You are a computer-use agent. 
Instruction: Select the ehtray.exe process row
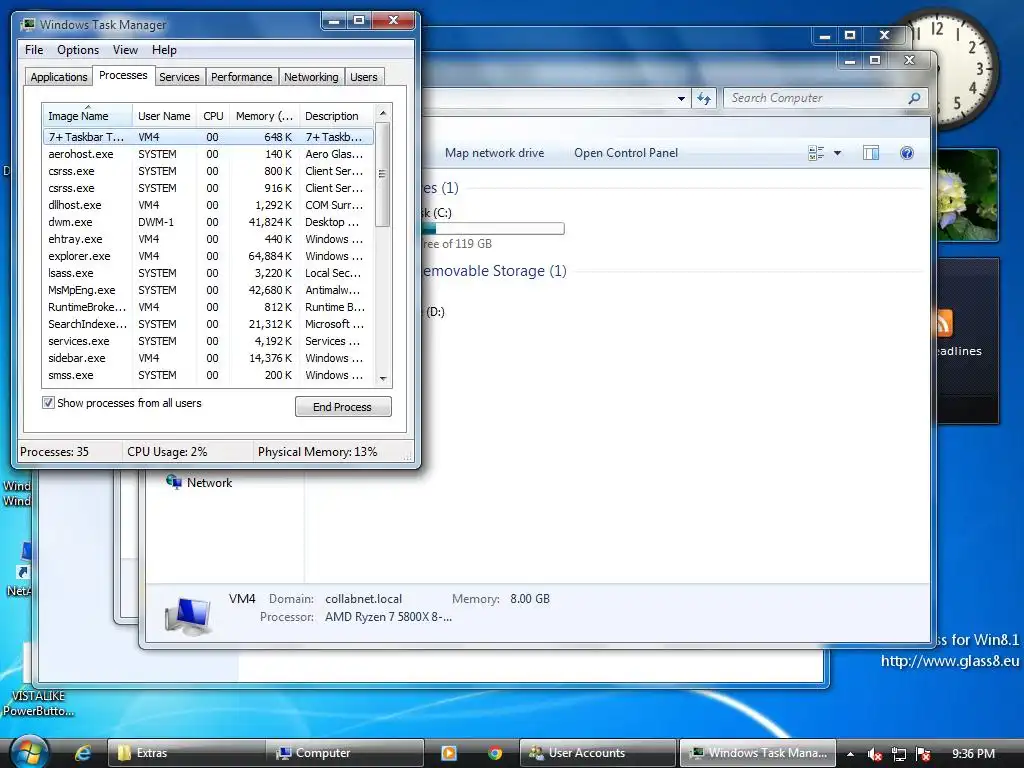(208, 239)
